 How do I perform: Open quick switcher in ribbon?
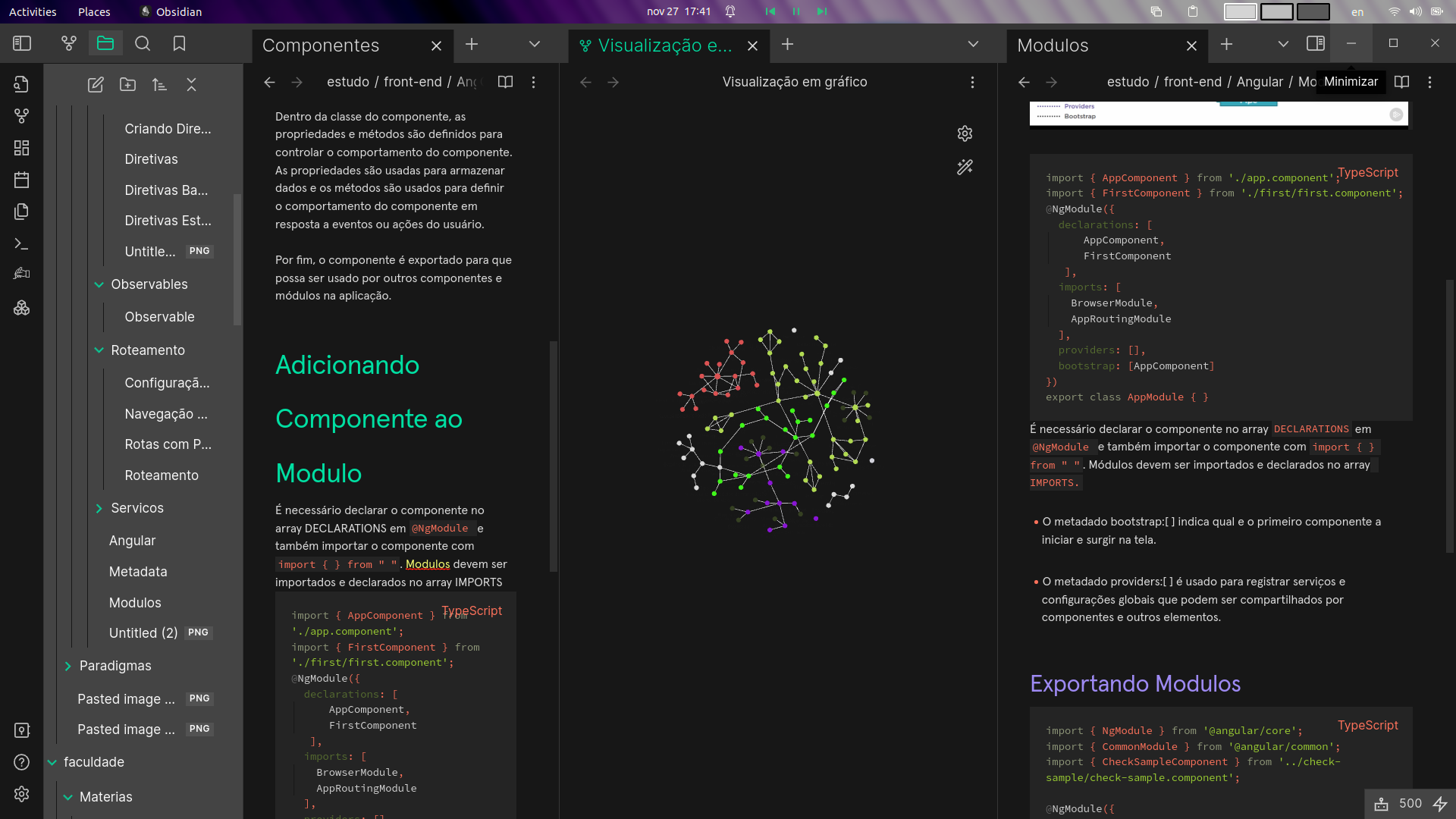click(x=21, y=84)
